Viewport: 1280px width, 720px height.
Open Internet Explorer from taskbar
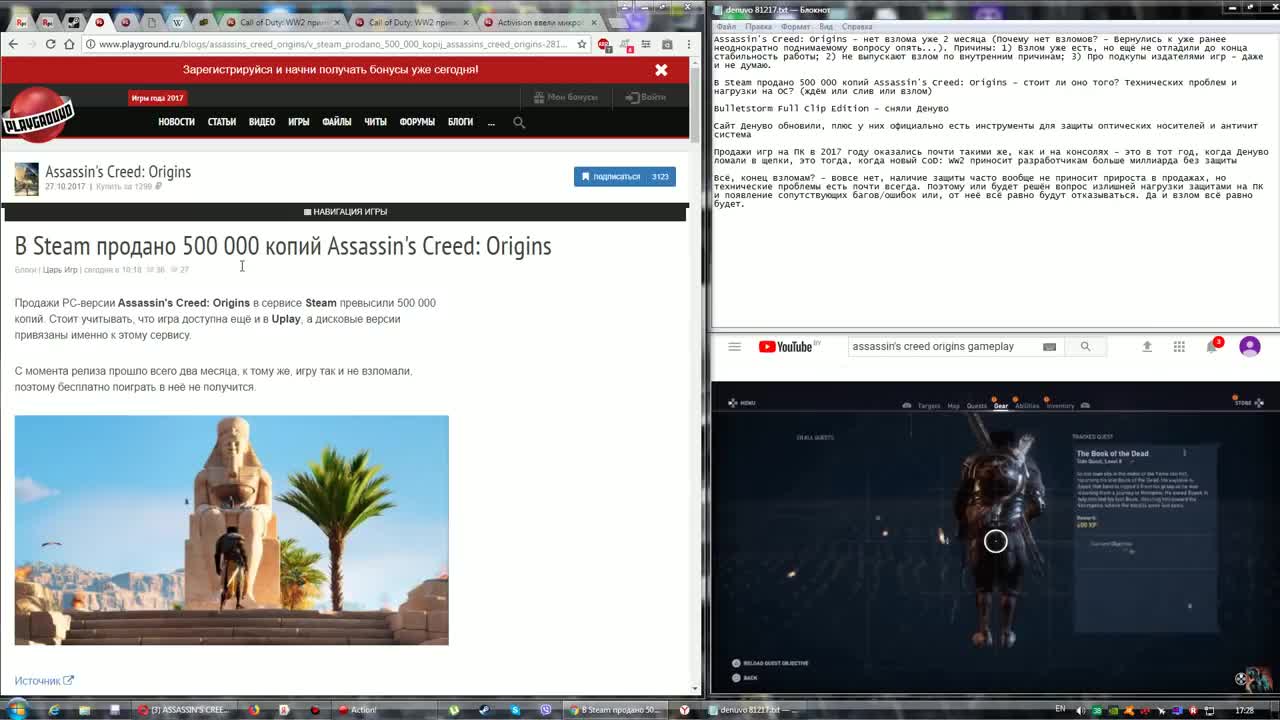(x=54, y=710)
